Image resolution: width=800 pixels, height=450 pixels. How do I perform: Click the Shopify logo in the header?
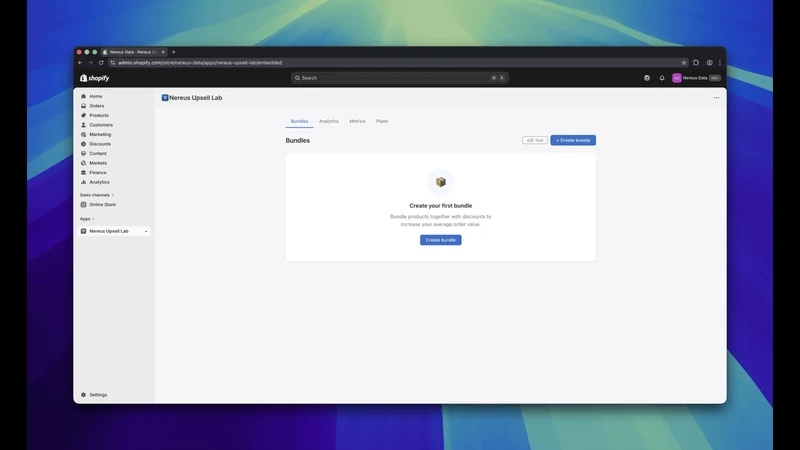click(x=94, y=78)
